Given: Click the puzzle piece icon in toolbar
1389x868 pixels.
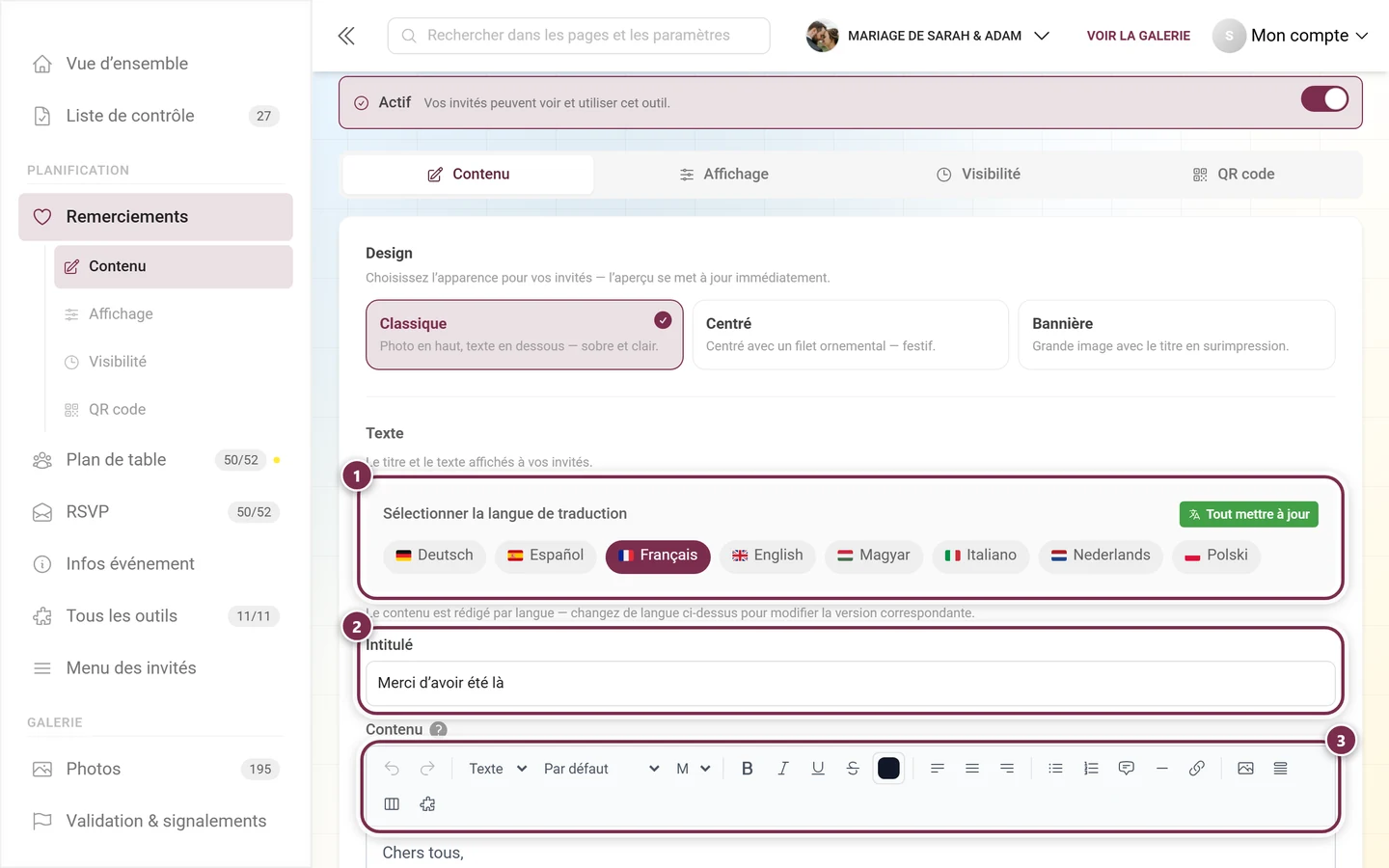Looking at the screenshot, I should click(x=427, y=804).
